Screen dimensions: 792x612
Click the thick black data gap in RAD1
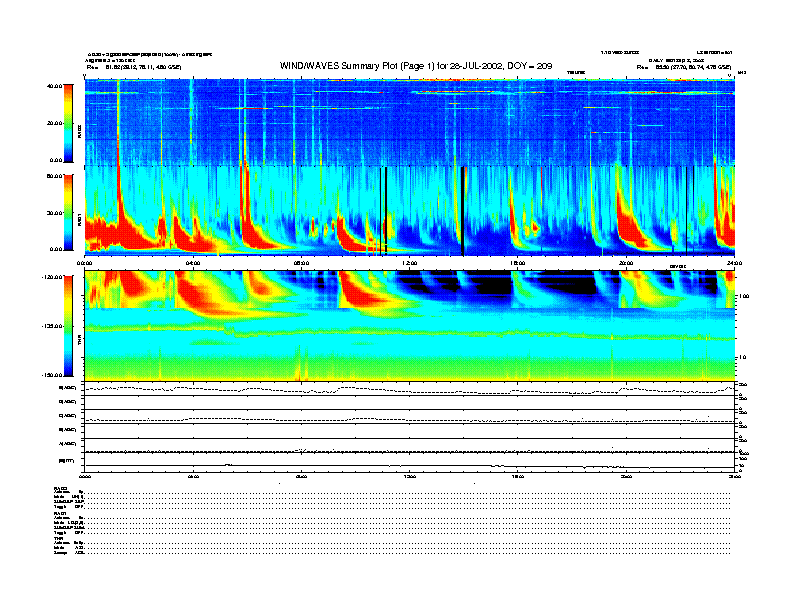(463, 211)
